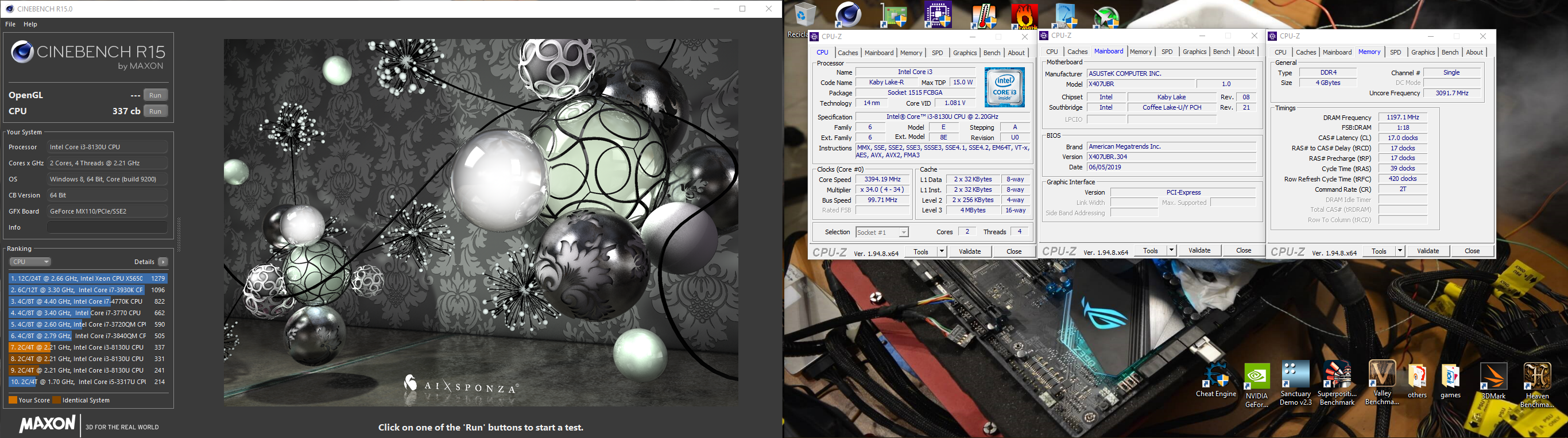Open the NVIDIA GeForce desktop shortcut
This screenshot has width=1568, height=438.
click(1256, 386)
